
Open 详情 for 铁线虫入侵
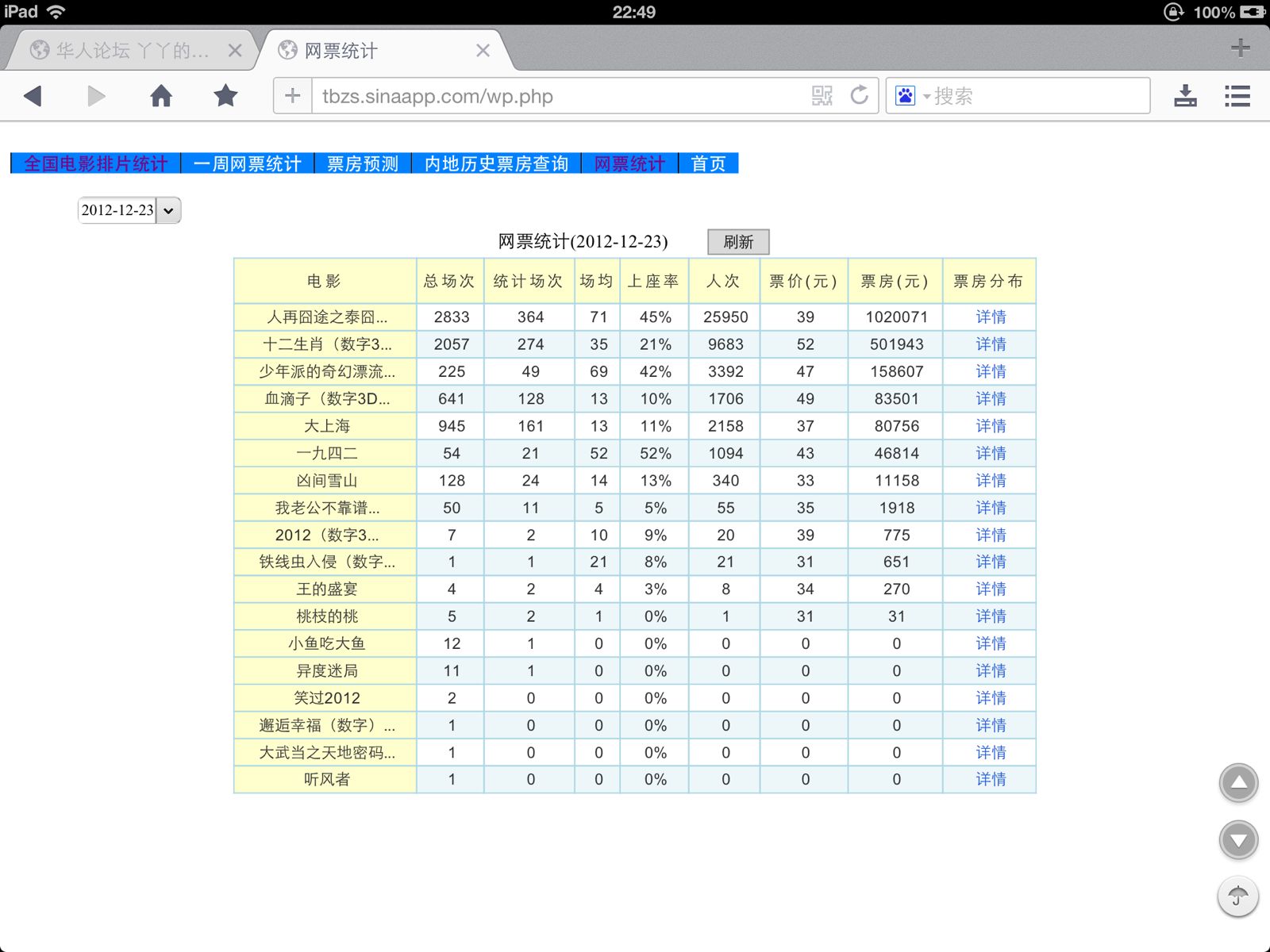(991, 561)
